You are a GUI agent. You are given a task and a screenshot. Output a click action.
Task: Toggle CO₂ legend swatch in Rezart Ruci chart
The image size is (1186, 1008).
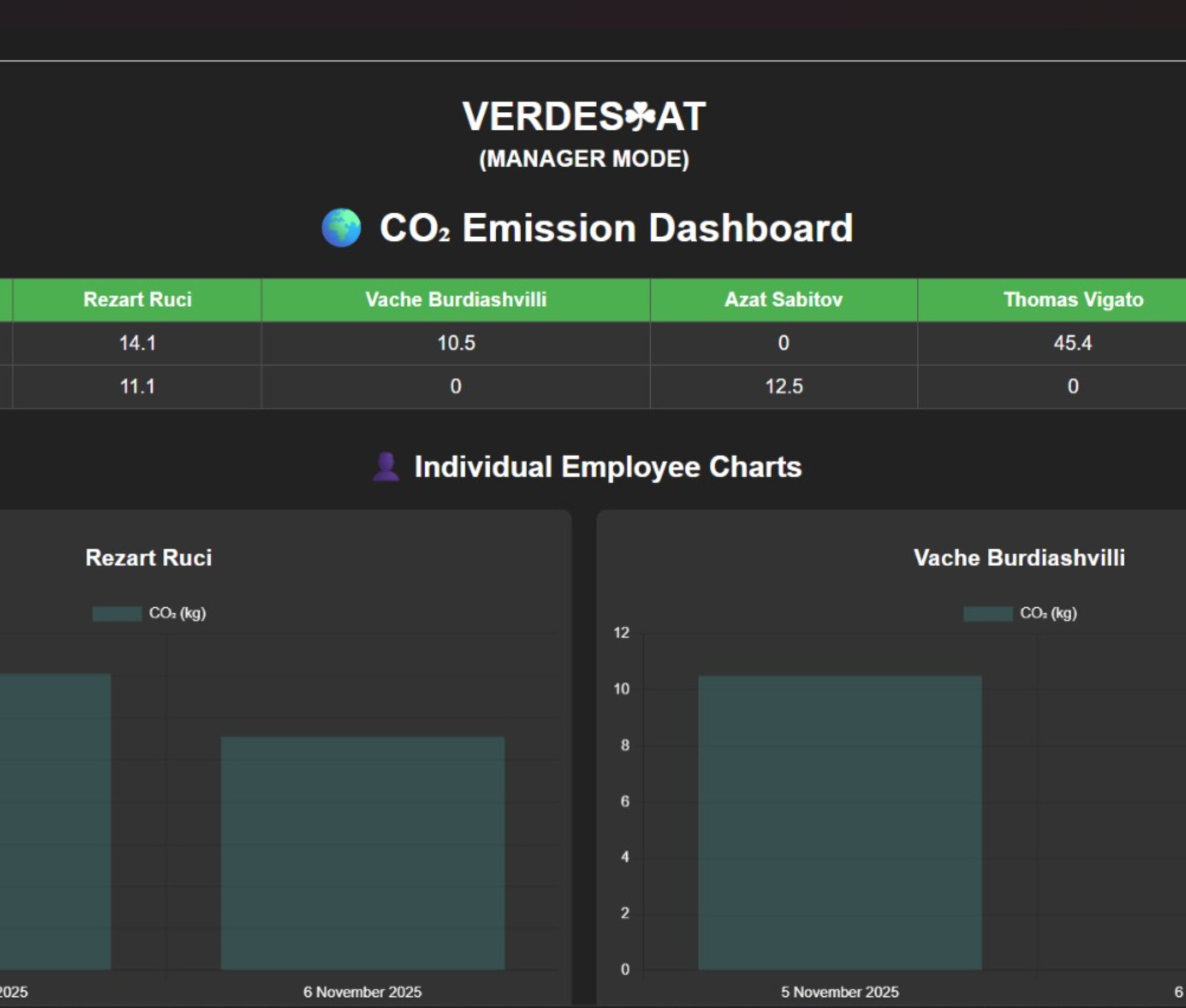(x=117, y=613)
